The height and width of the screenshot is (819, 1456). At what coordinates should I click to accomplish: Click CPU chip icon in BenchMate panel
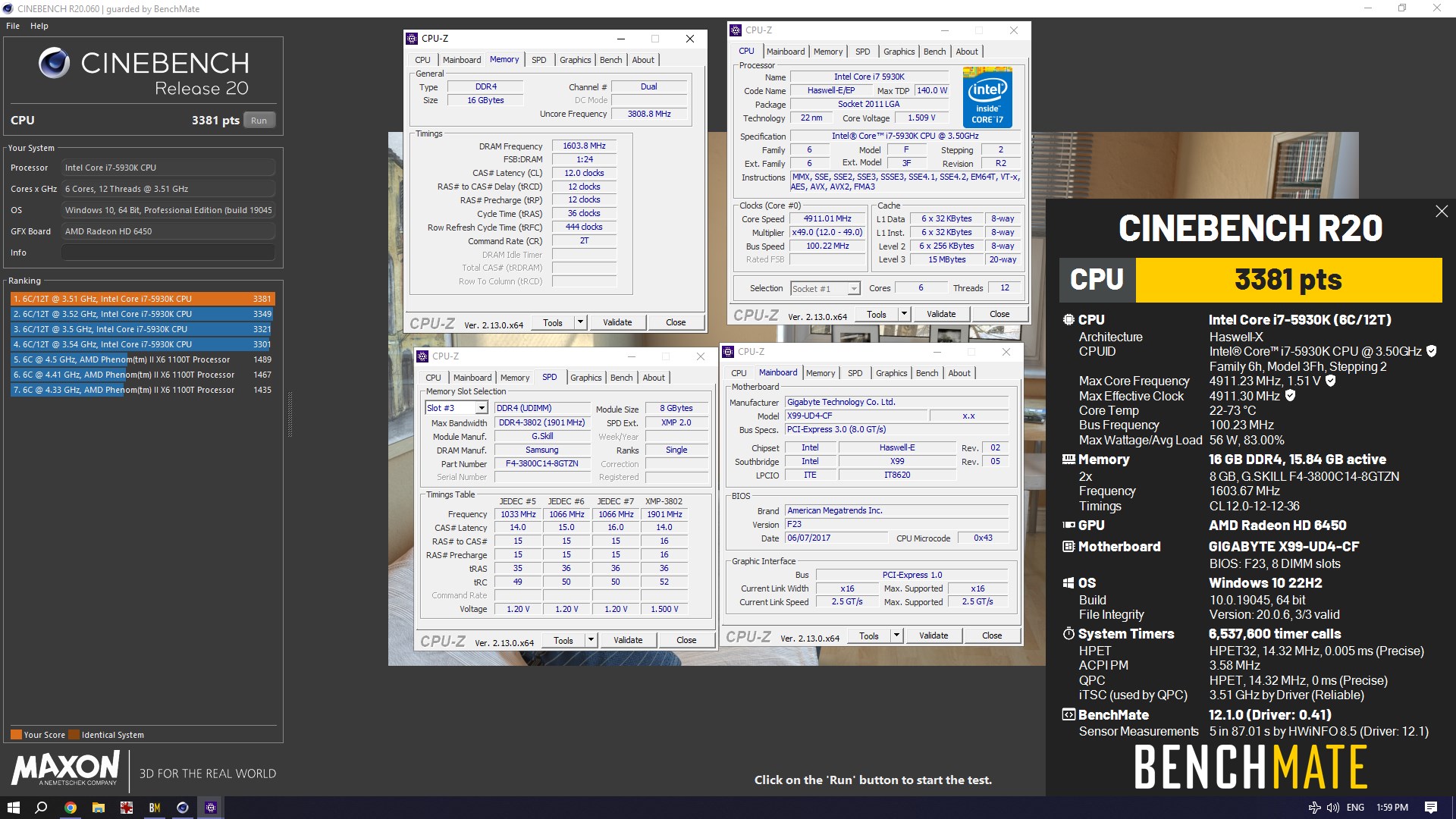point(1068,320)
